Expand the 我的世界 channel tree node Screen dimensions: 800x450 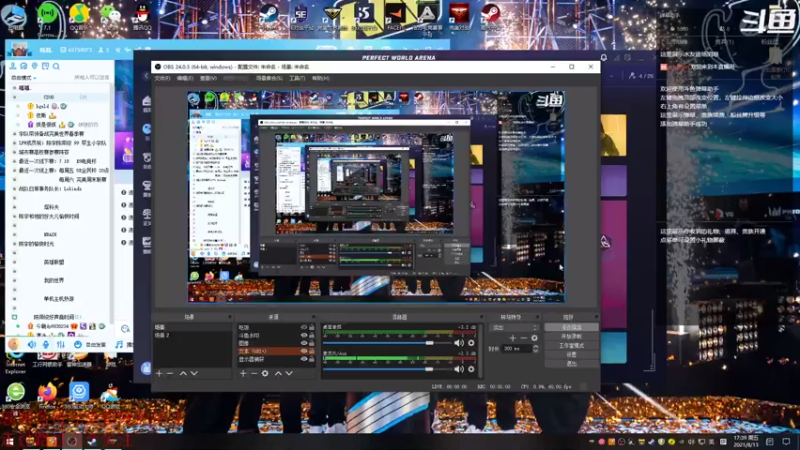pos(14,281)
